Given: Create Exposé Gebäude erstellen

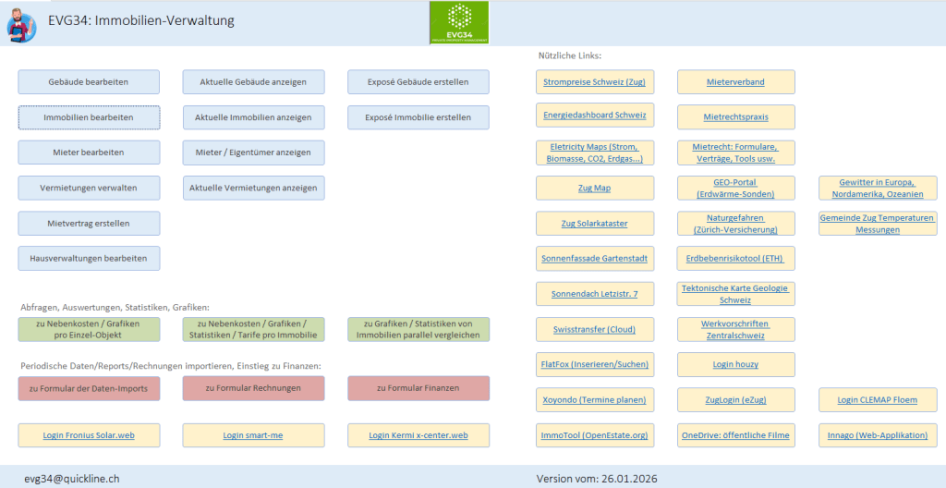Looking at the screenshot, I should click(418, 82).
